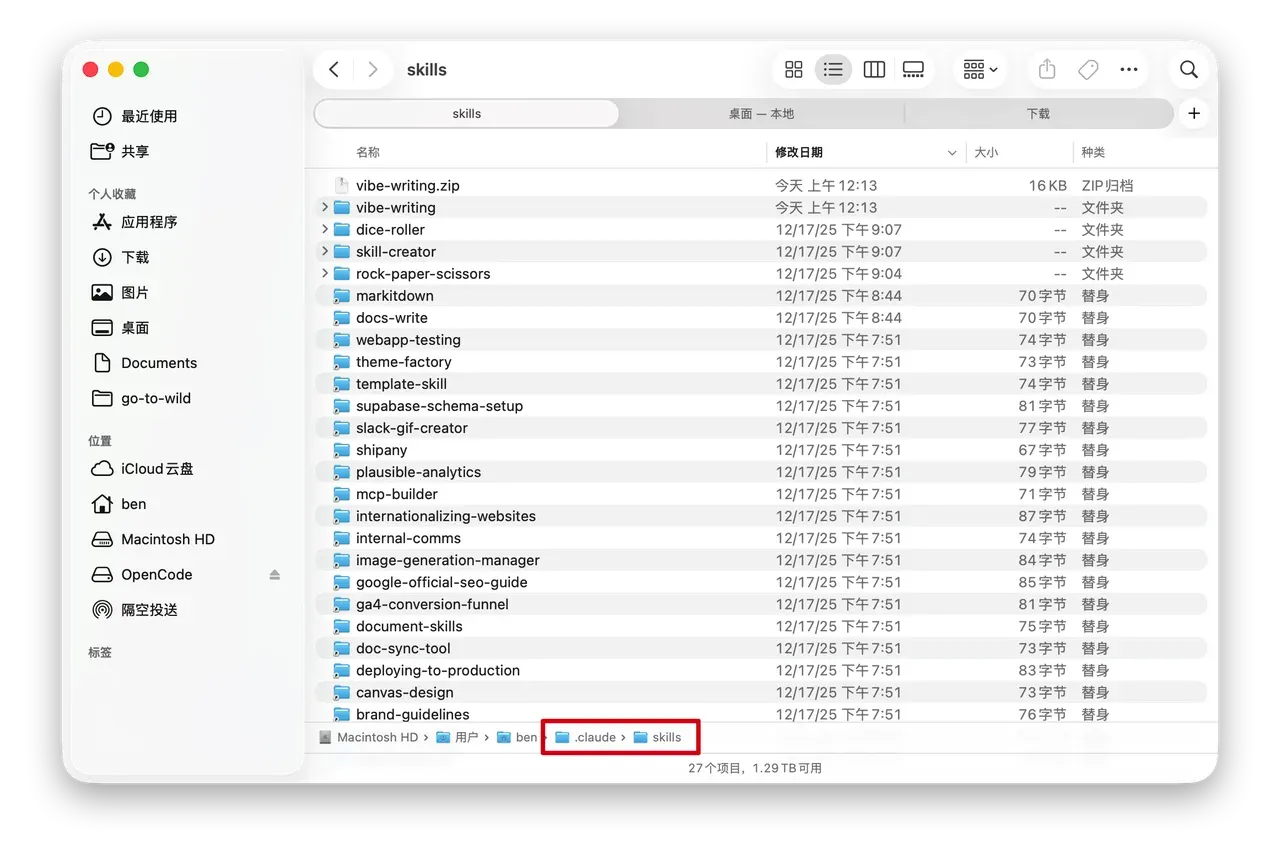Go back to the previous folder
1280x866 pixels.
pyautogui.click(x=334, y=69)
